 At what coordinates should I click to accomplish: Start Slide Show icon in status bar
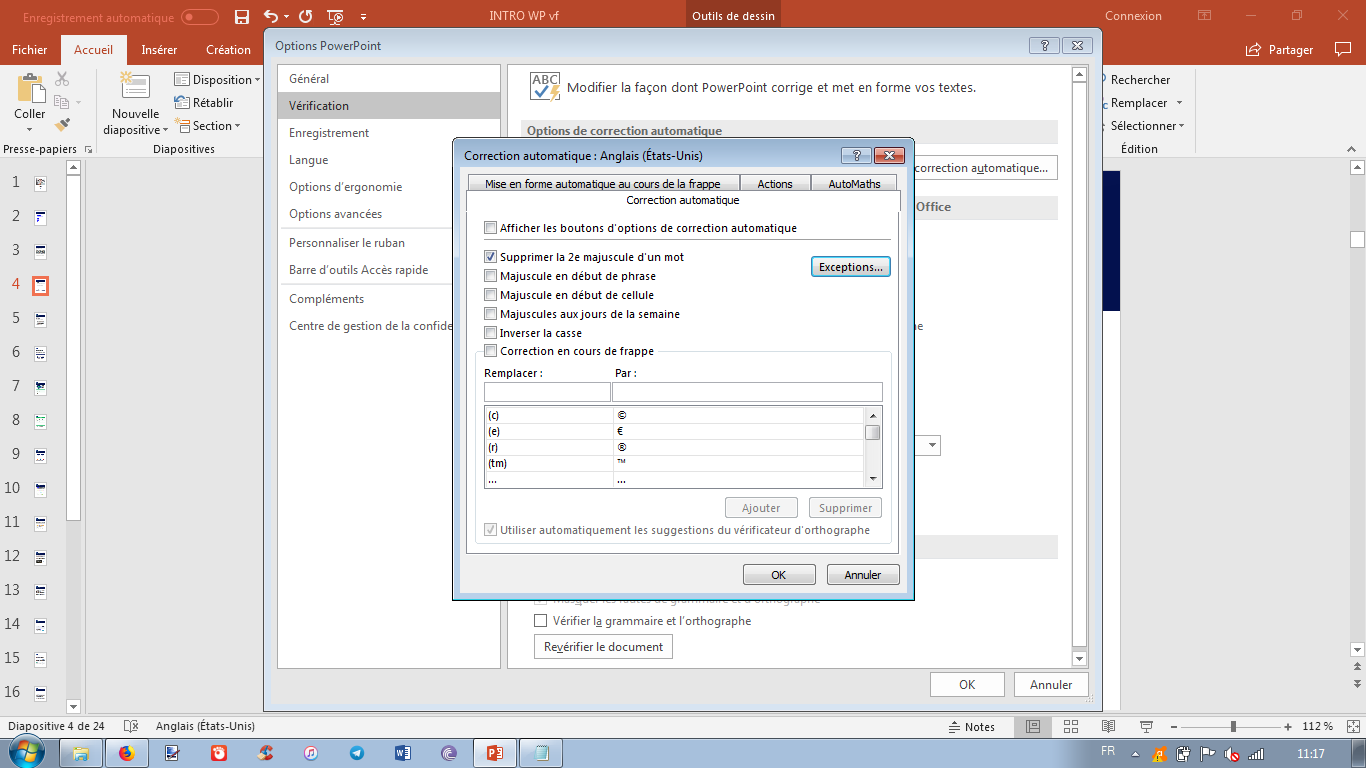(1146, 726)
